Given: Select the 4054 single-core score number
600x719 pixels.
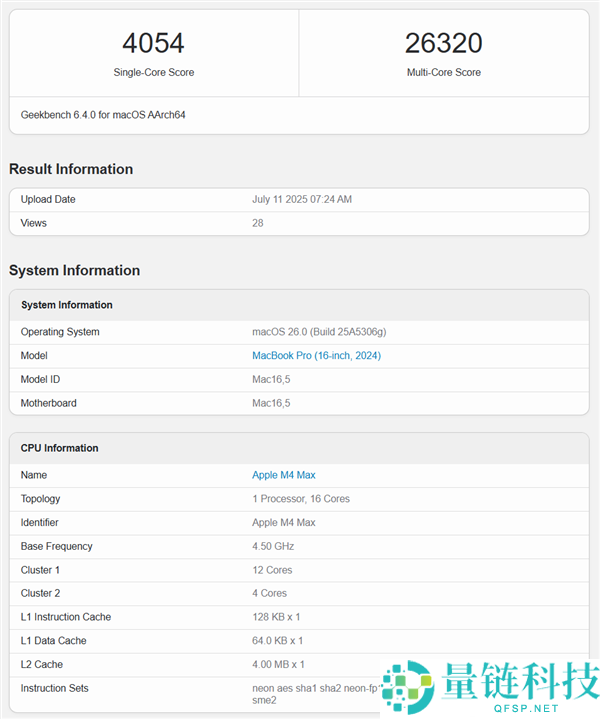Looking at the screenshot, I should [x=153, y=43].
